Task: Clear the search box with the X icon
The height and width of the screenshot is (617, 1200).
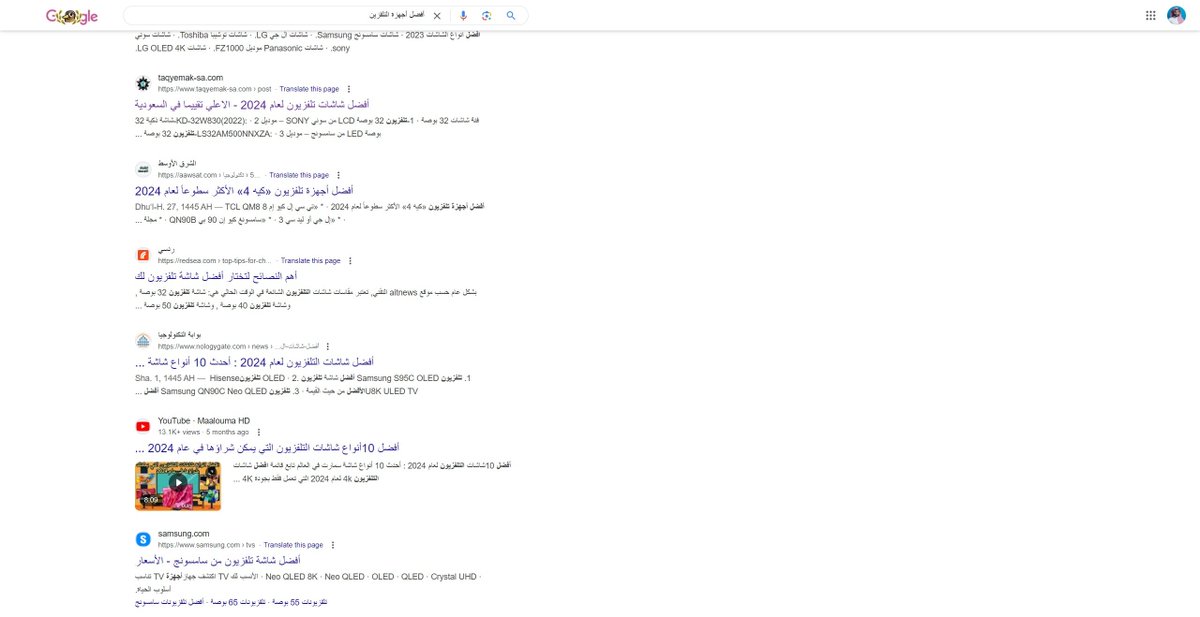Action: click(x=437, y=16)
